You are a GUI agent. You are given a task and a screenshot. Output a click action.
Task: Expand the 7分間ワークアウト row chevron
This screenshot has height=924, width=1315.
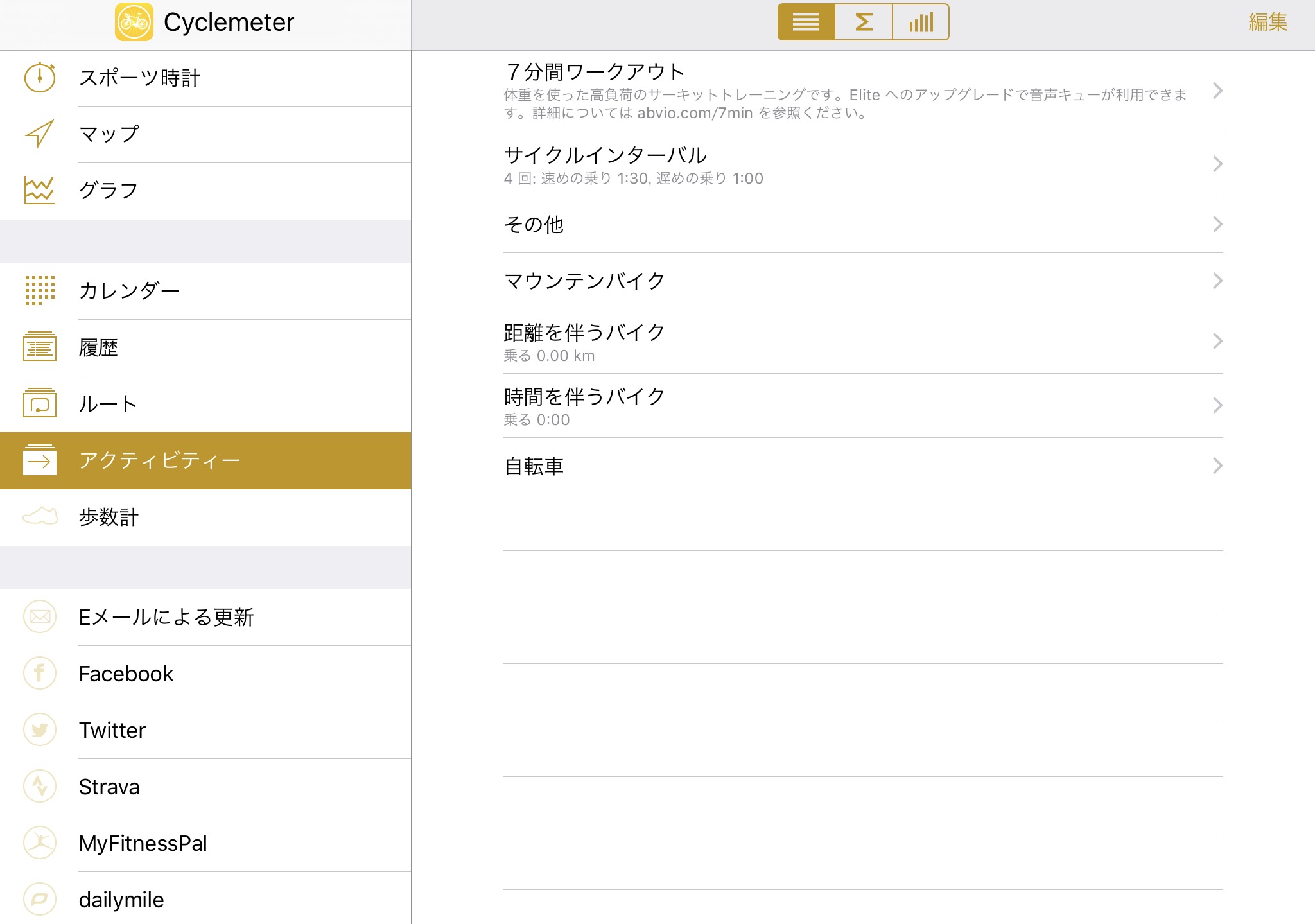coord(1217,91)
